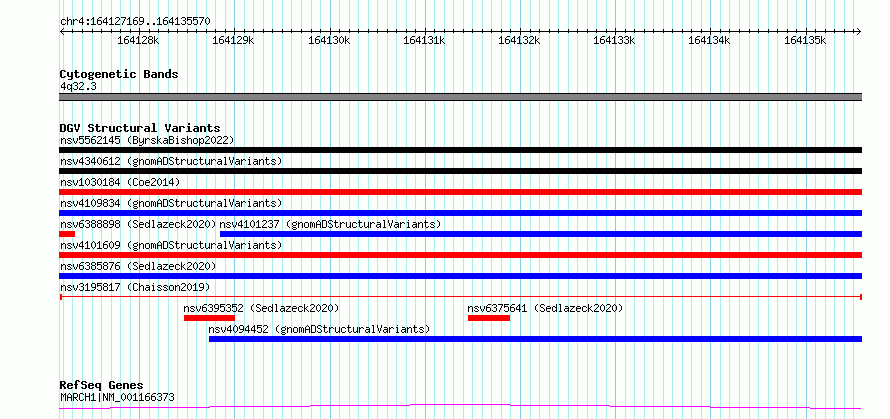This screenshot has height=419, width=890.
Task: Click the MARCH1|NM_001166373 gene label
Action: 117,397
